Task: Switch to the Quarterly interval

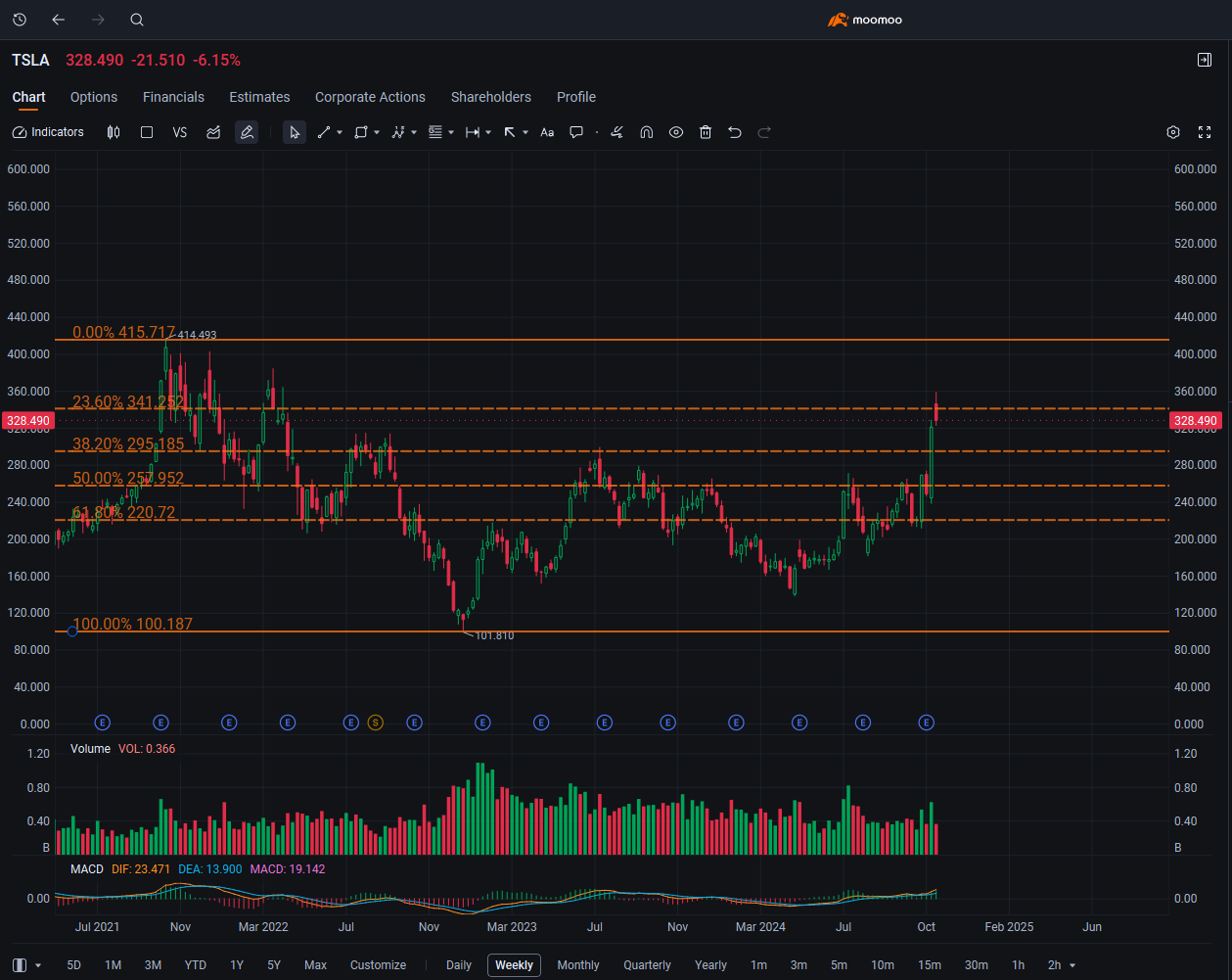Action: 648,965
